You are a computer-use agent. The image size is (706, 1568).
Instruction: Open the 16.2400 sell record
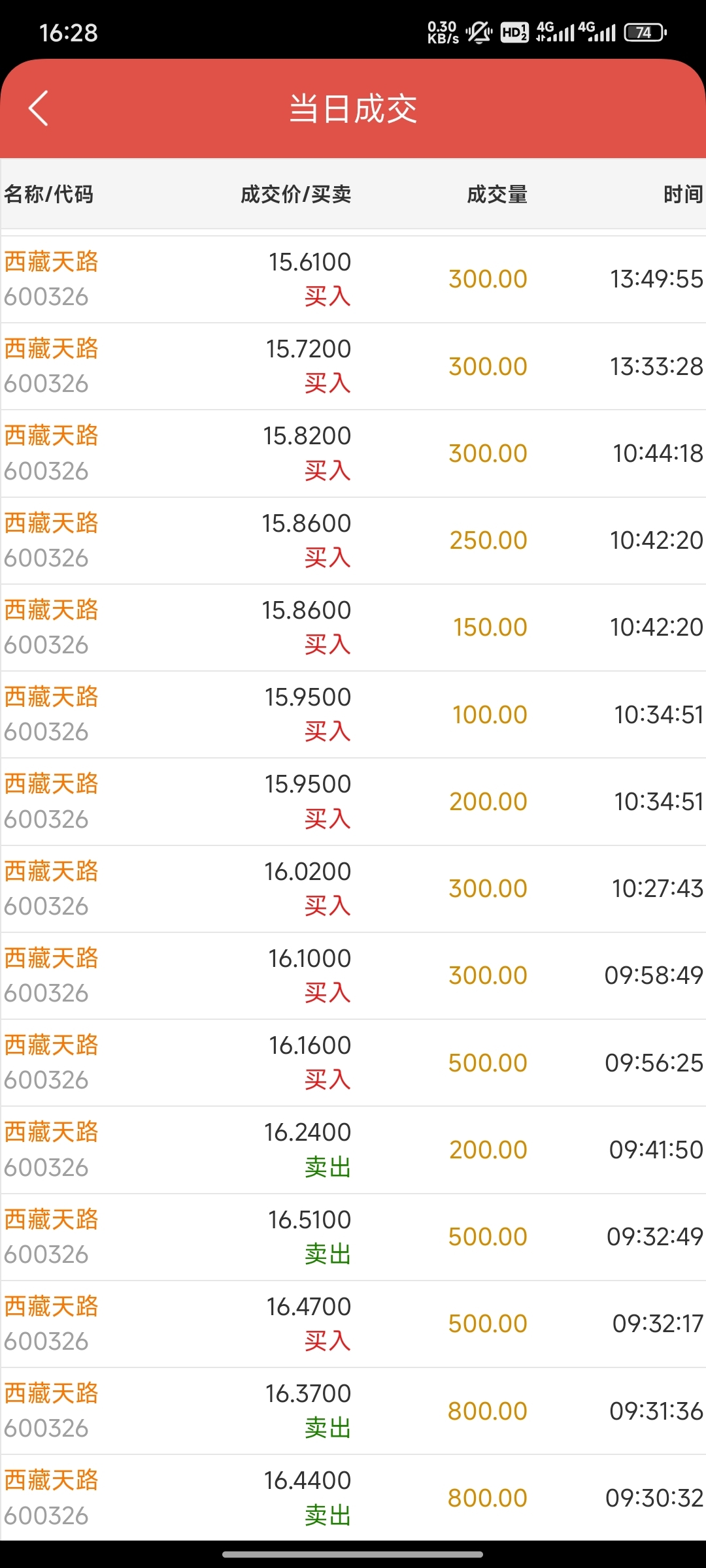point(353,1149)
